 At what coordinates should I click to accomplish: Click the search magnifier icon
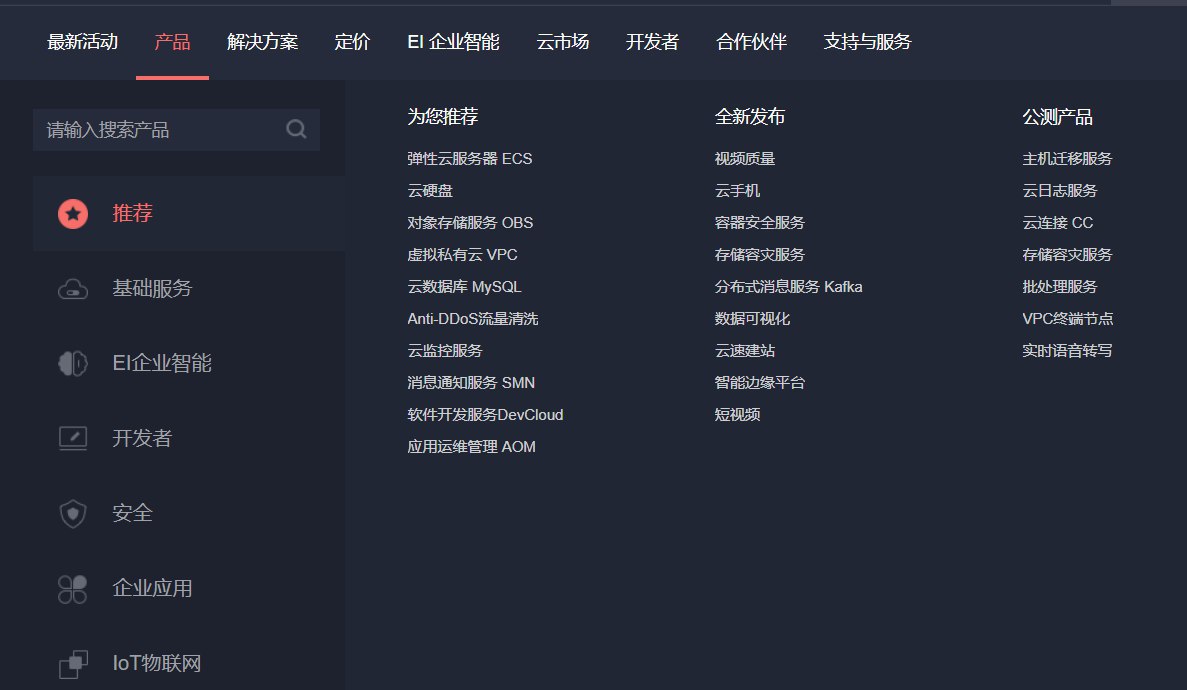tap(296, 129)
